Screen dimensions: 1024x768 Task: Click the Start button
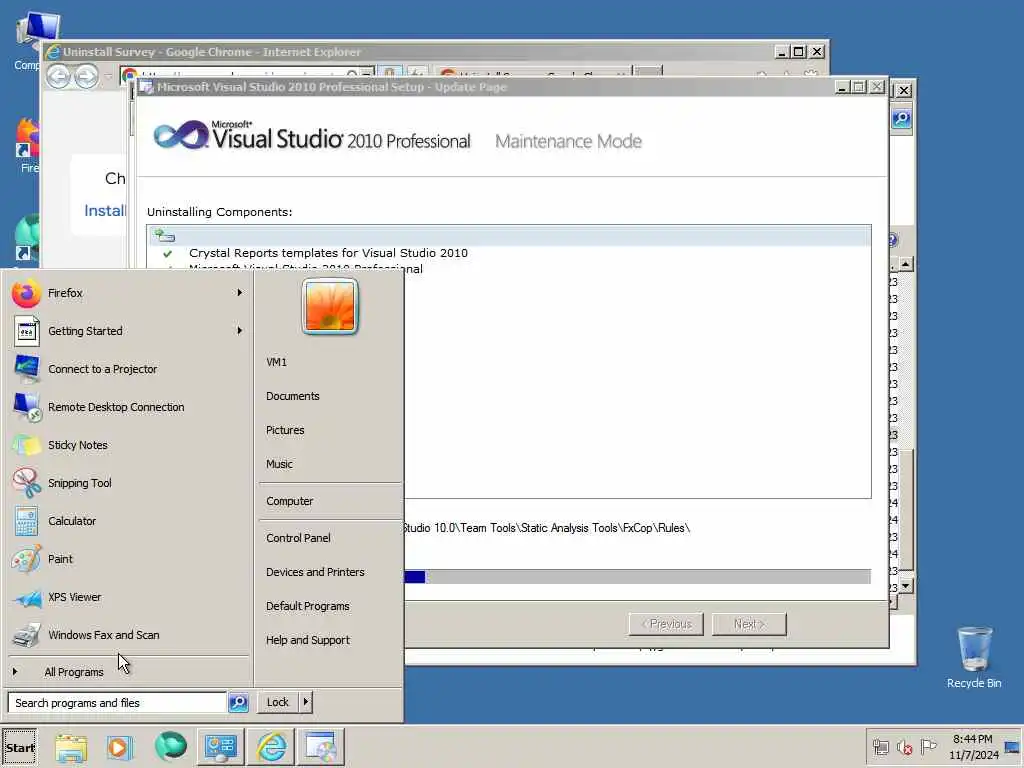(20, 748)
